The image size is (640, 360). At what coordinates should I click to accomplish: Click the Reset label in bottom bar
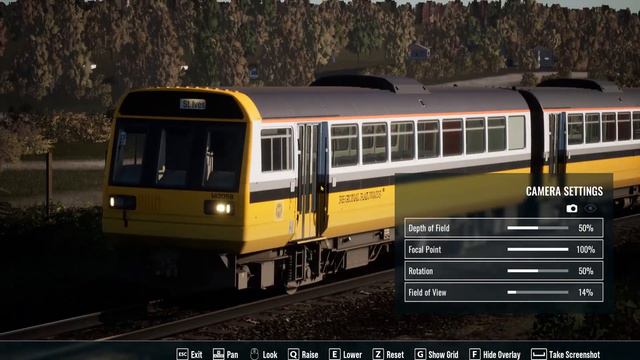click(395, 355)
